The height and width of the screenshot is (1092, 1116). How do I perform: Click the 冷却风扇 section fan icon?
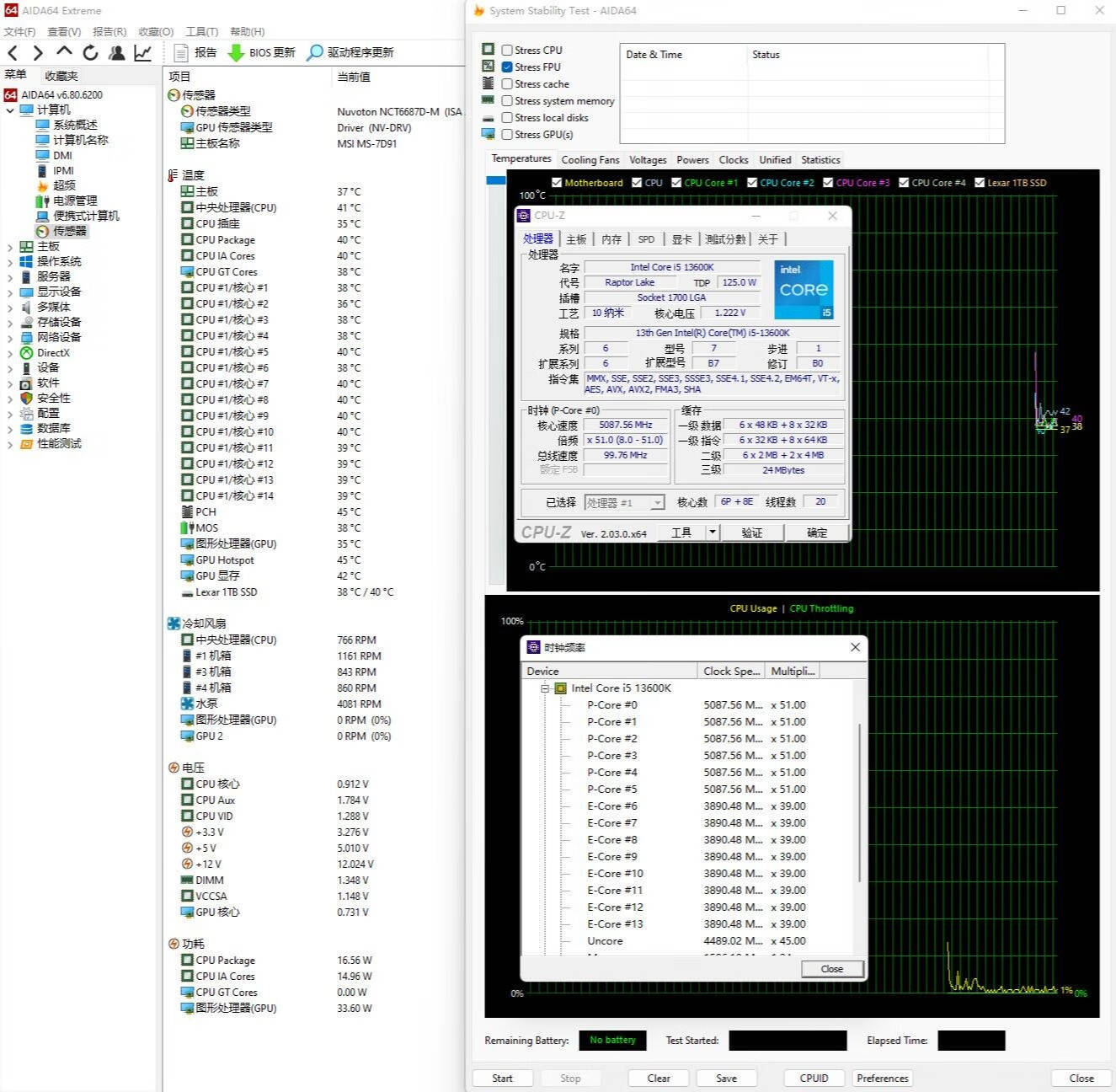point(174,624)
